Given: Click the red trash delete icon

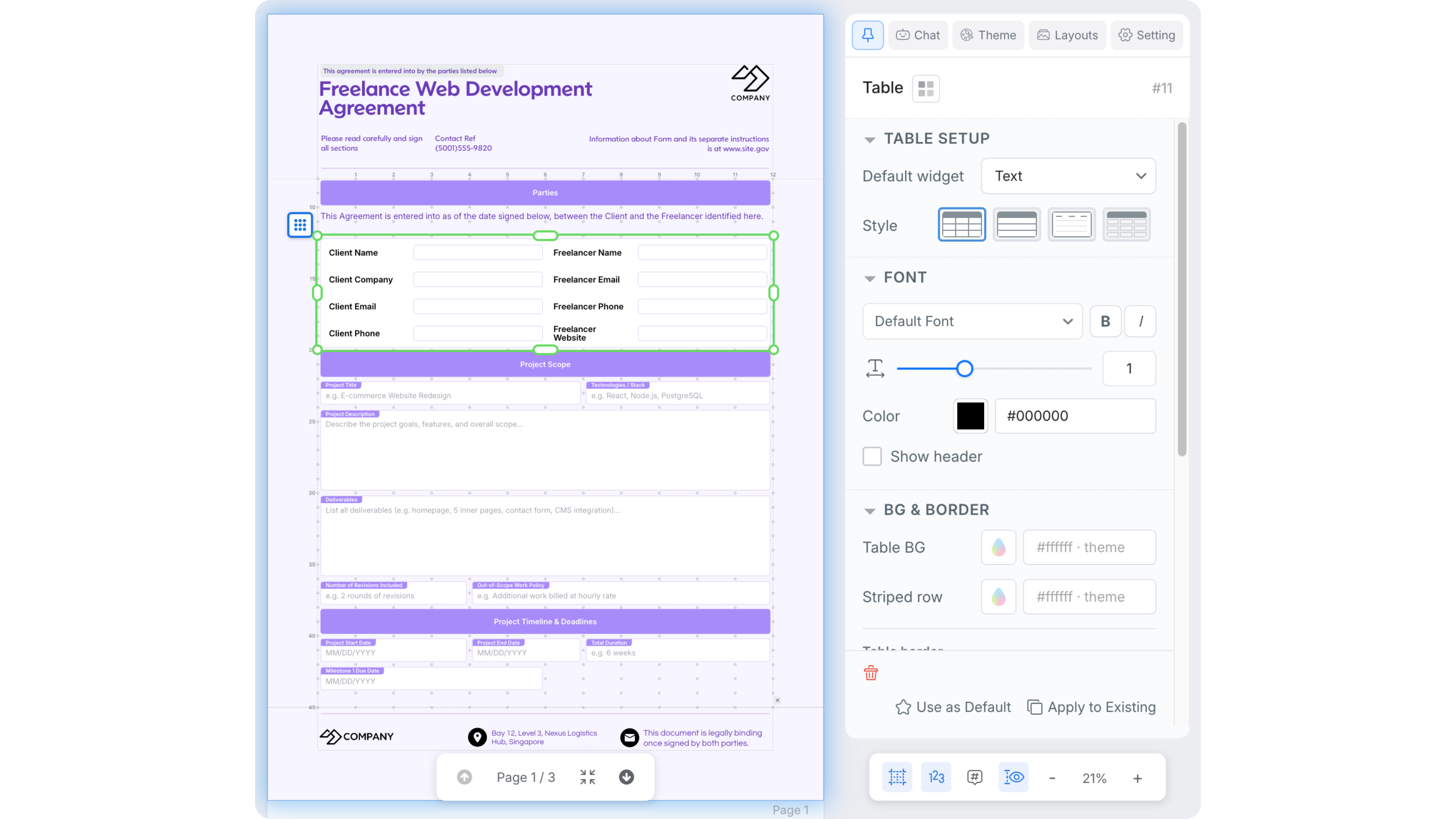Looking at the screenshot, I should coord(871,672).
